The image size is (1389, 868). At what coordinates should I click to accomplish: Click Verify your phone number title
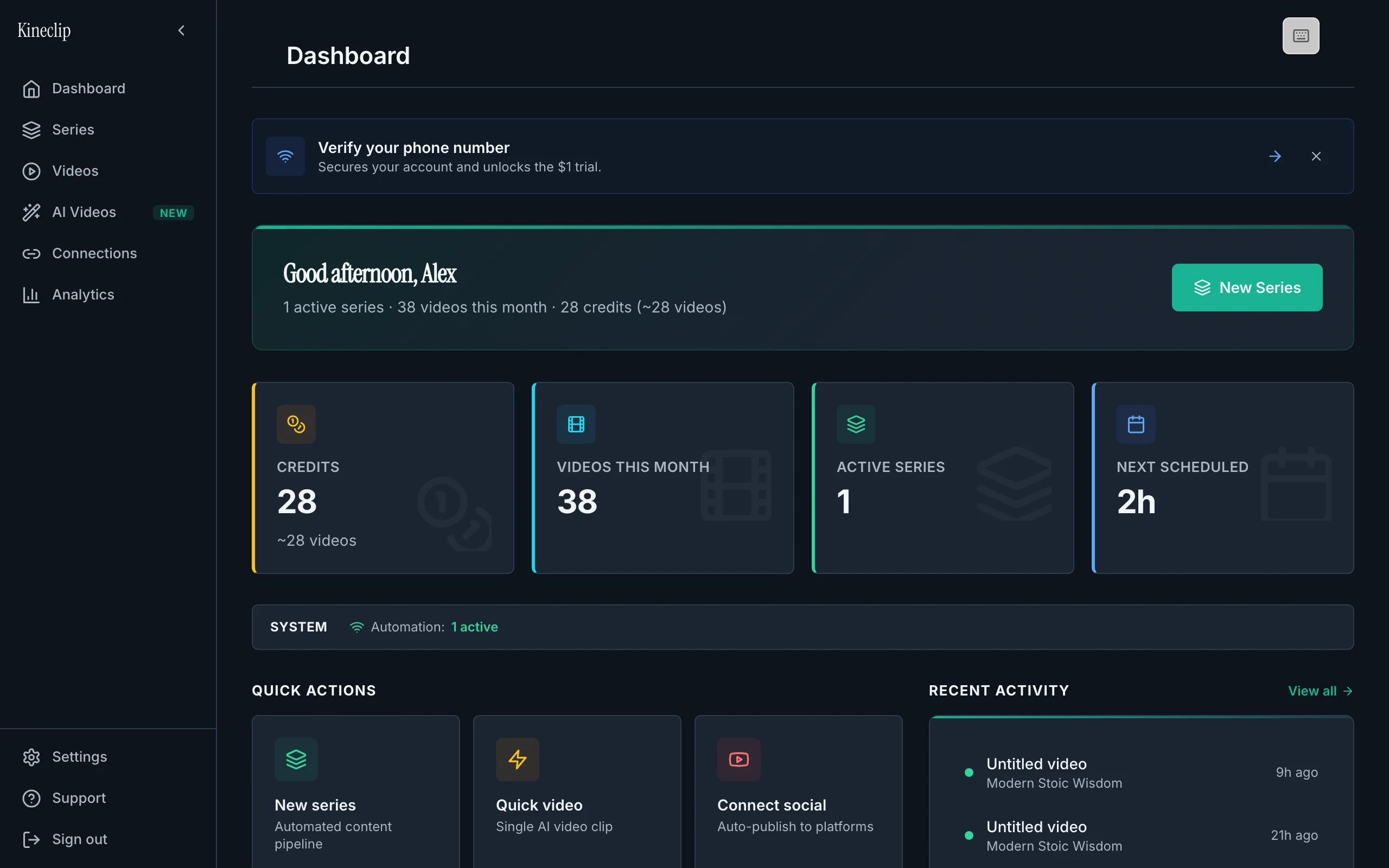click(414, 148)
